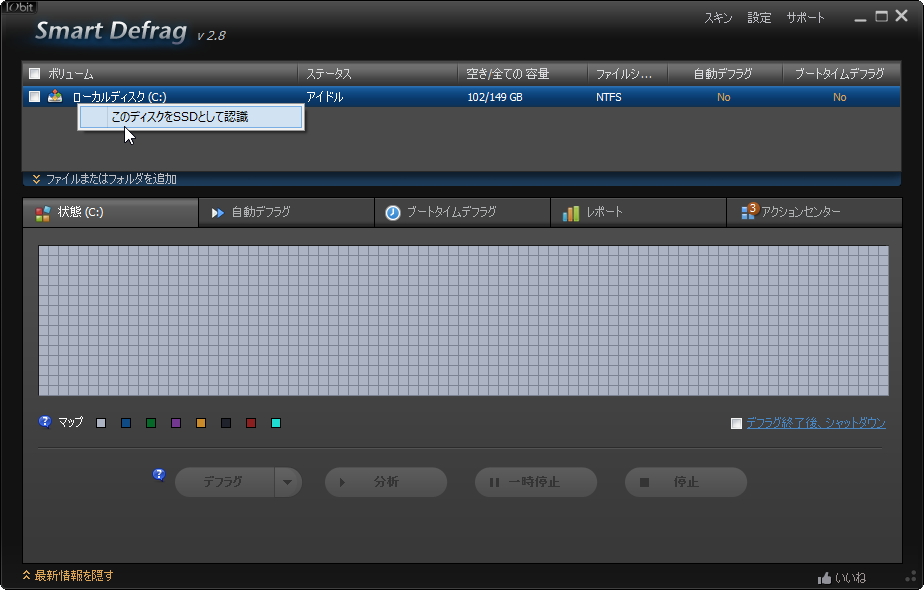The image size is (924, 590).
Task: Click the thumbs-up like icon
Action: pyautogui.click(x=824, y=578)
